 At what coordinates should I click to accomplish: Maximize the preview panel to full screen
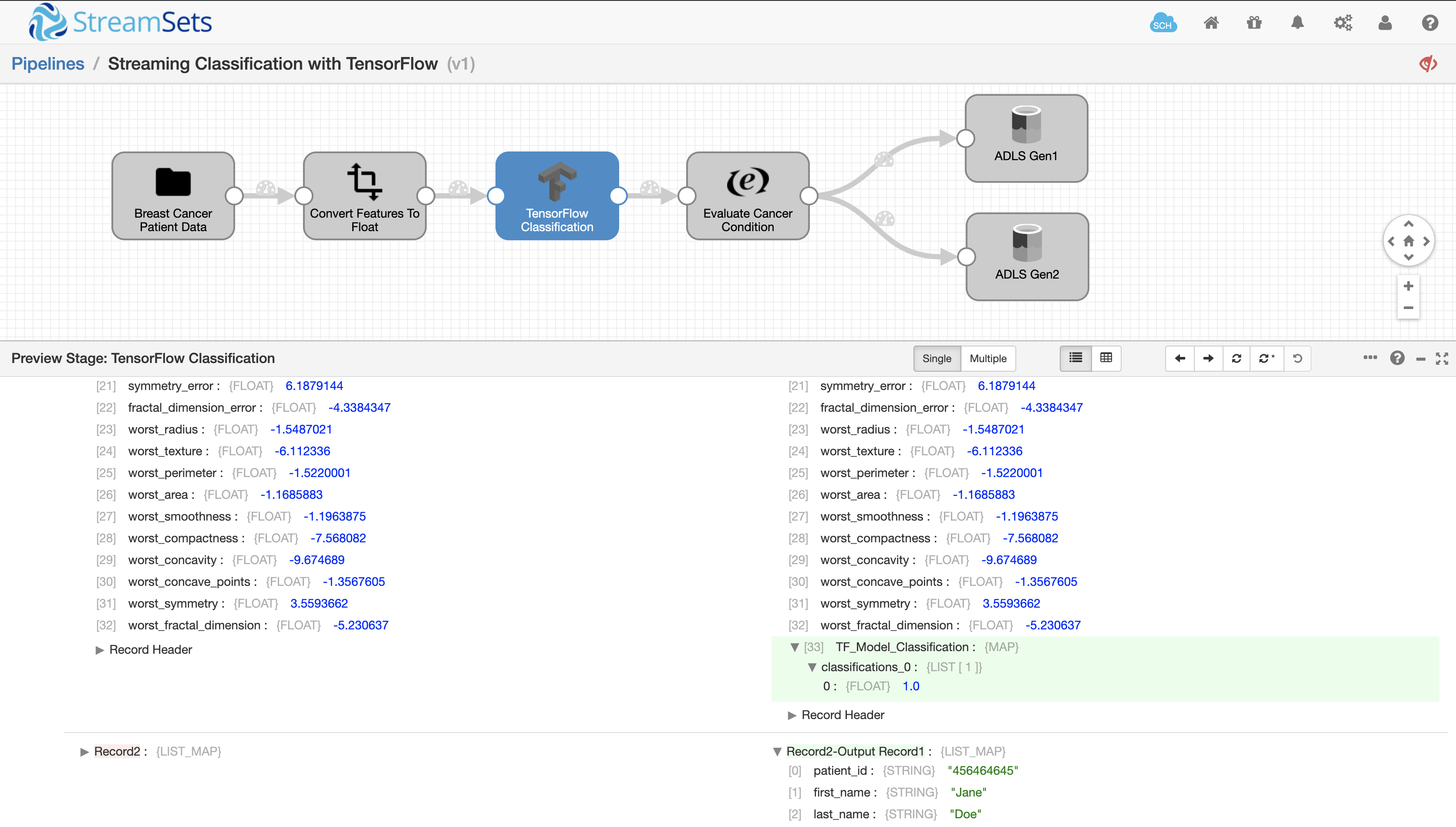(x=1442, y=358)
